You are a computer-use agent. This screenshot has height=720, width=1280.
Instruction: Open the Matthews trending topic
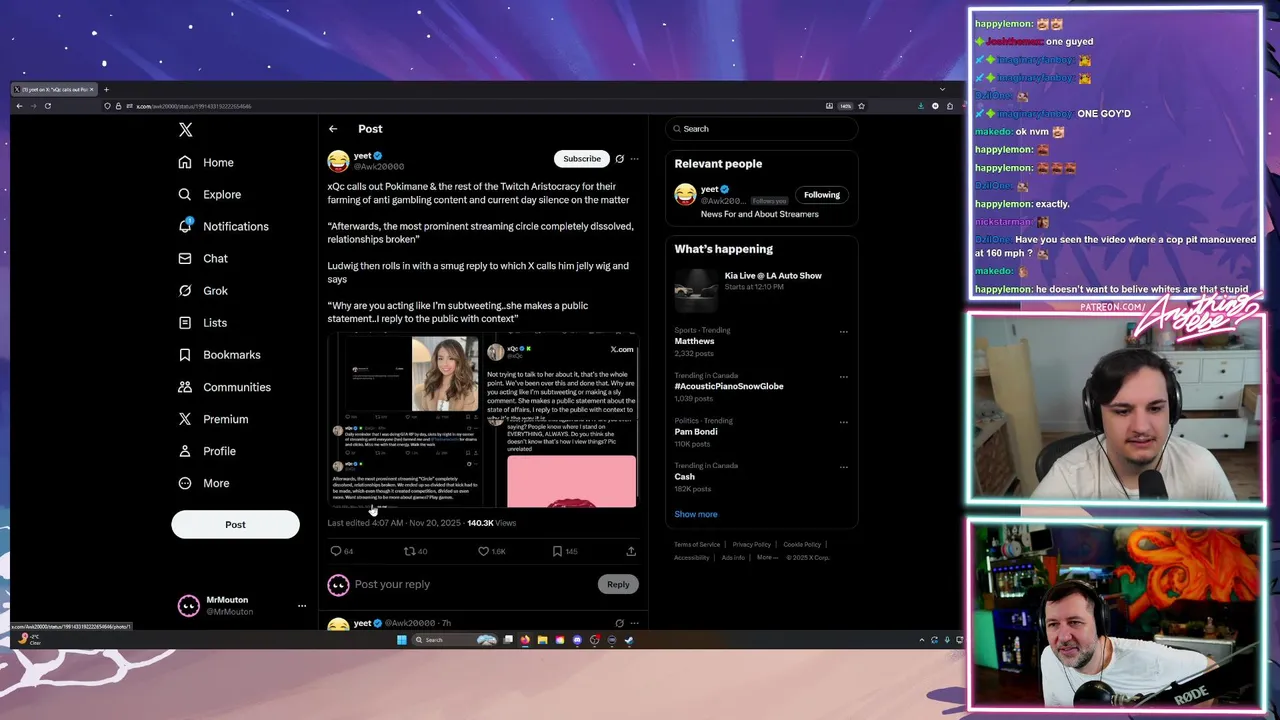click(x=694, y=341)
